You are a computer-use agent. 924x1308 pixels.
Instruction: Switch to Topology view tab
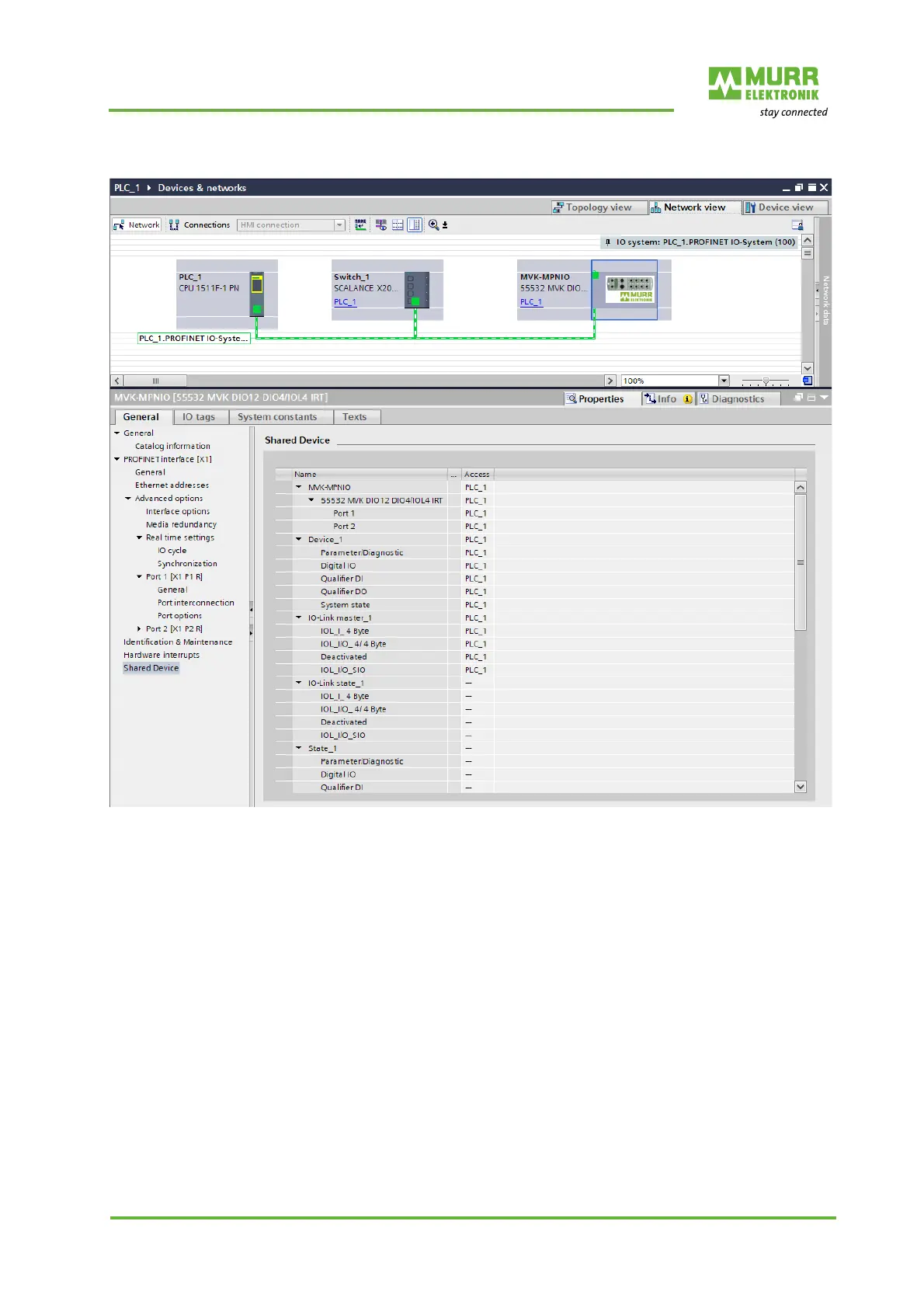[598, 207]
